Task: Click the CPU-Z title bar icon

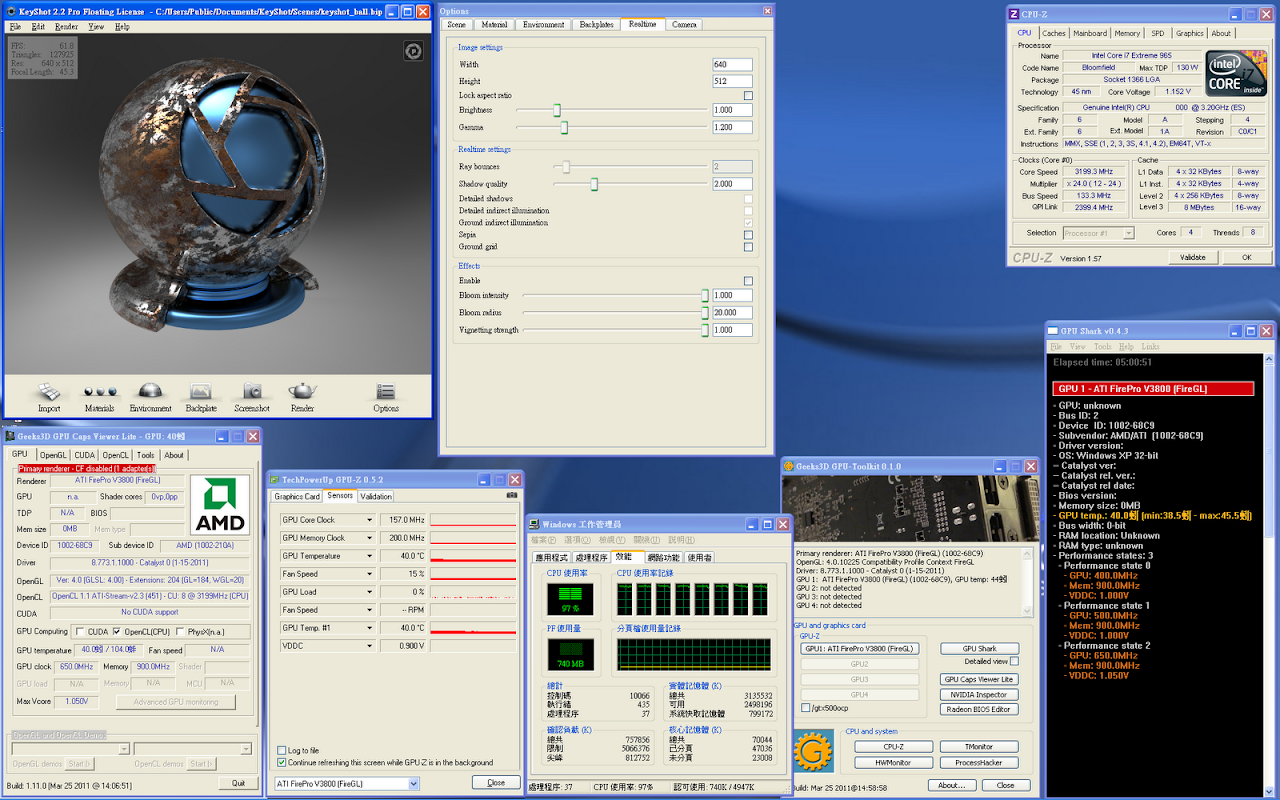Action: 1015,14
